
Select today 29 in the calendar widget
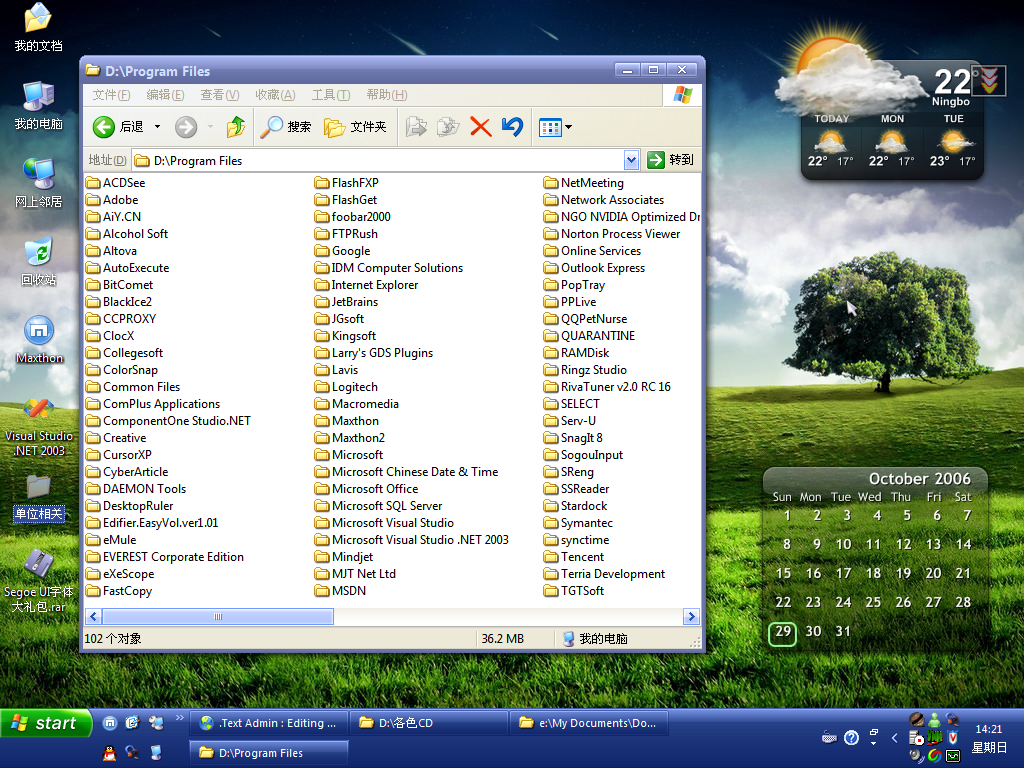782,632
